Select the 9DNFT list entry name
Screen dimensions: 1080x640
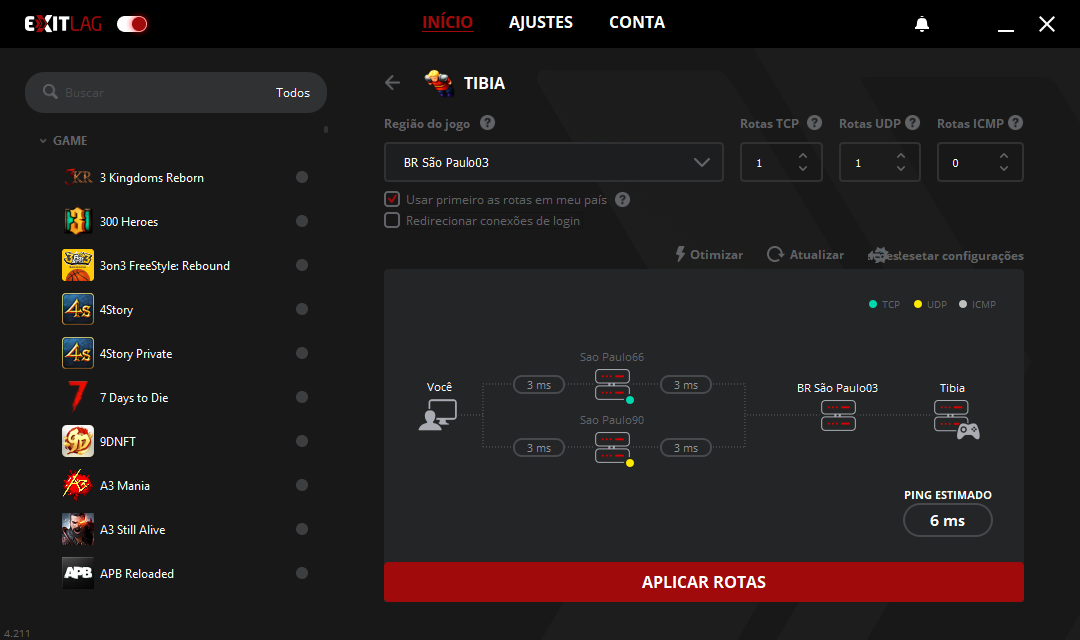pyautogui.click(x=118, y=441)
